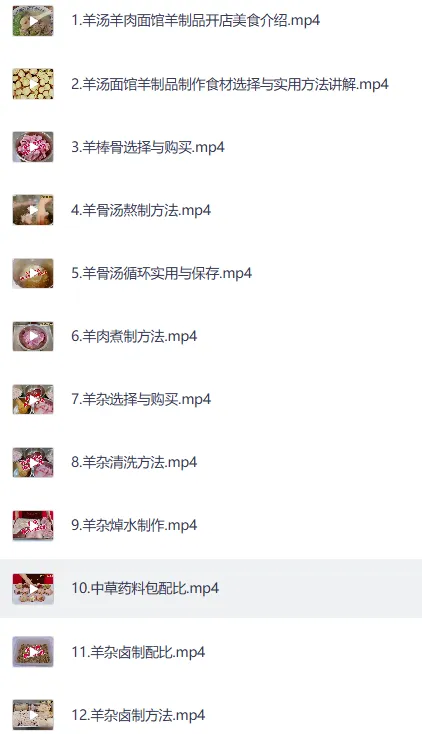The width and height of the screenshot is (422, 734).
Task: Open 5.羊骨汤循环实用与保存.mp4 title
Action: [162, 273]
